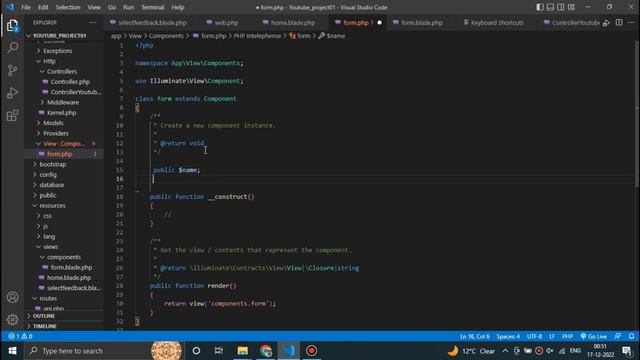Click the screen recorder taskbar icon
Screen dimensions: 640x360
click(311, 351)
